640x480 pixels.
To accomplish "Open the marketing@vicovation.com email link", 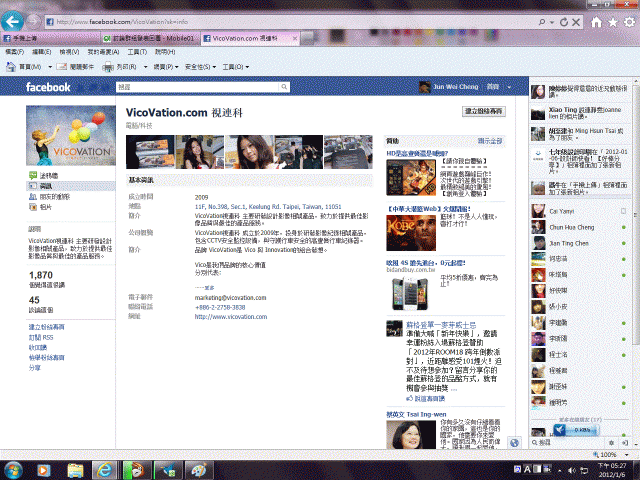I will point(230,298).
